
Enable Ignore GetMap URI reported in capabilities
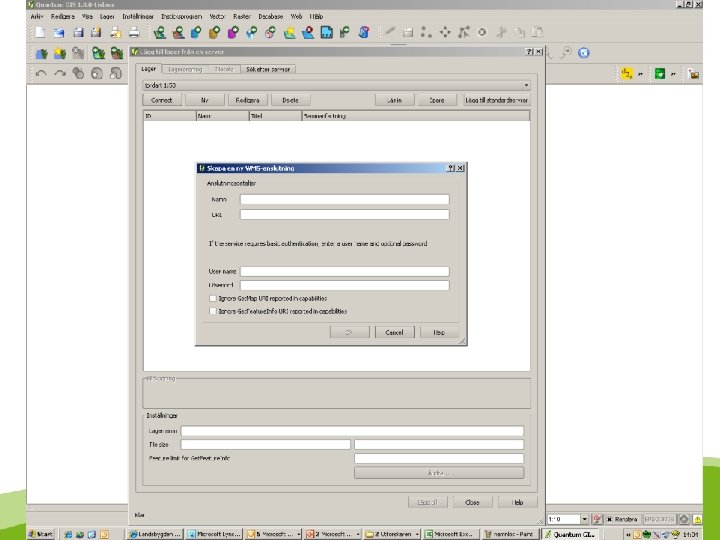[x=213, y=298]
